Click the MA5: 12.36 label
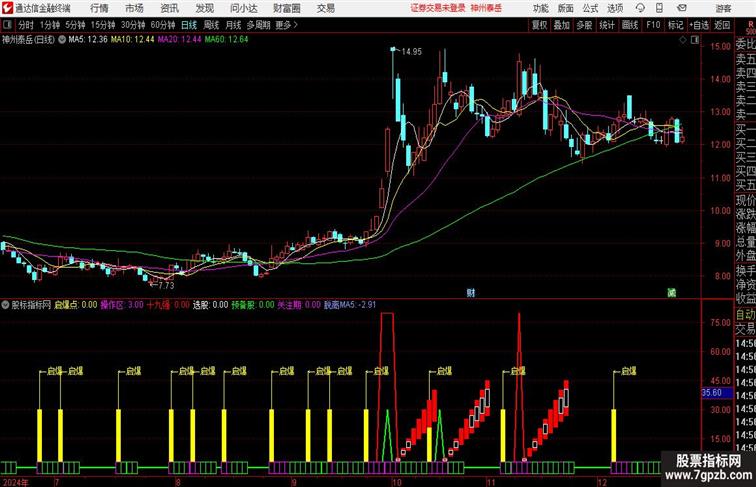Screen dimensions: 756x487 click(88, 40)
